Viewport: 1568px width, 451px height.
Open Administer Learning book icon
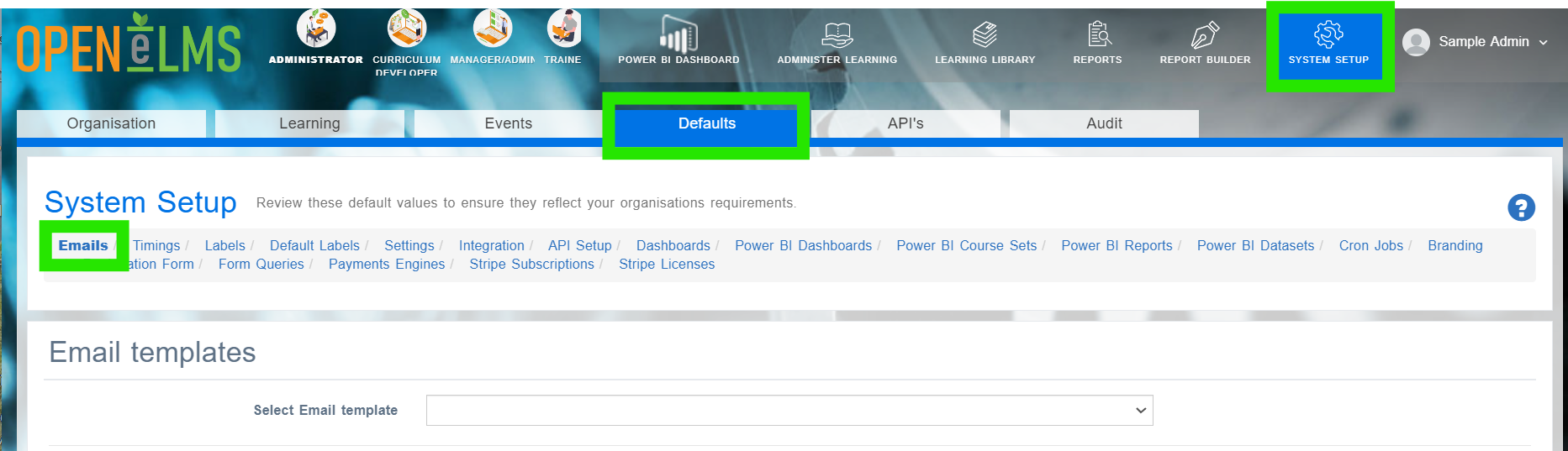point(837,34)
